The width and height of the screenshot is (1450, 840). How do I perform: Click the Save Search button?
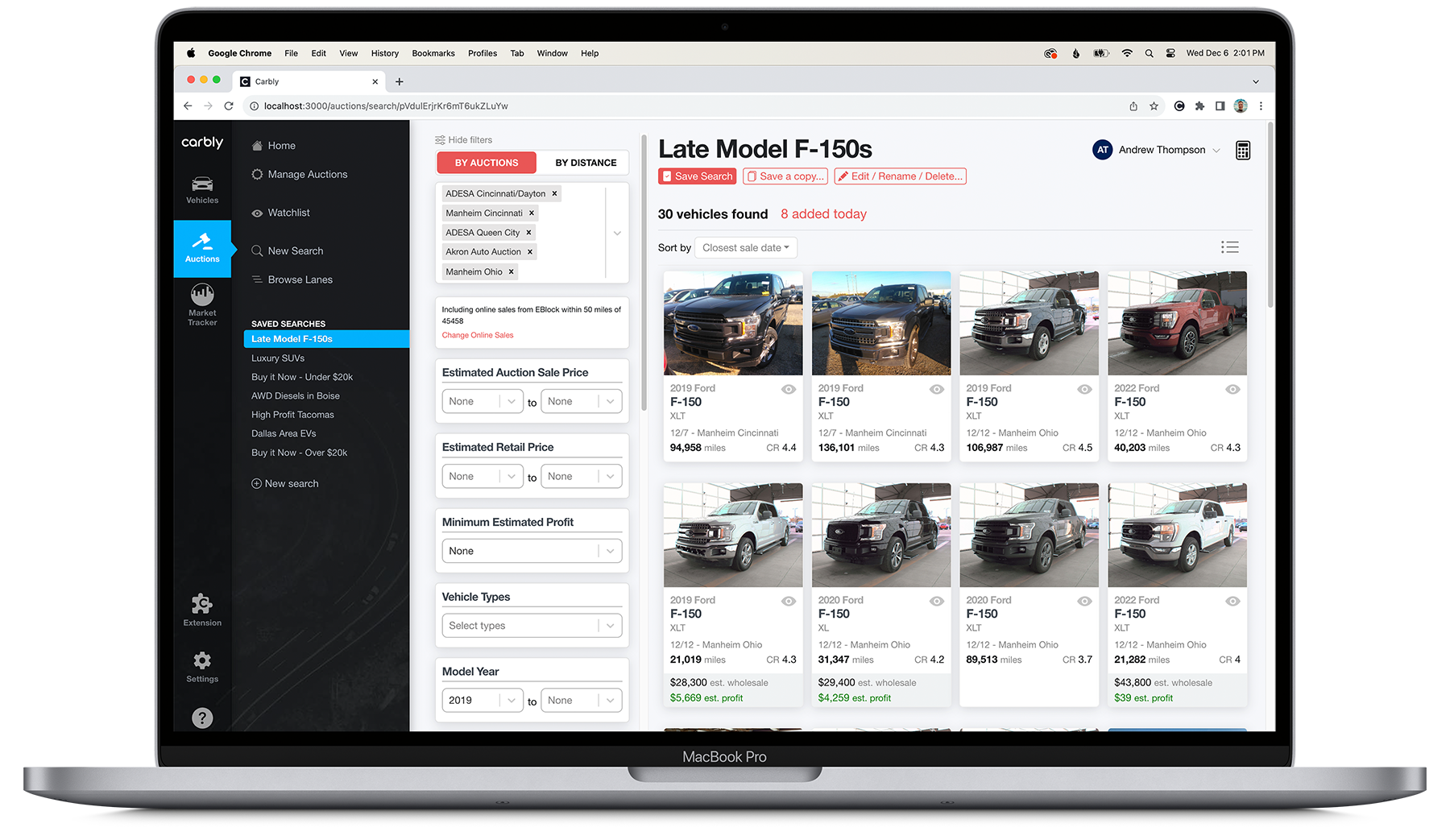696,176
